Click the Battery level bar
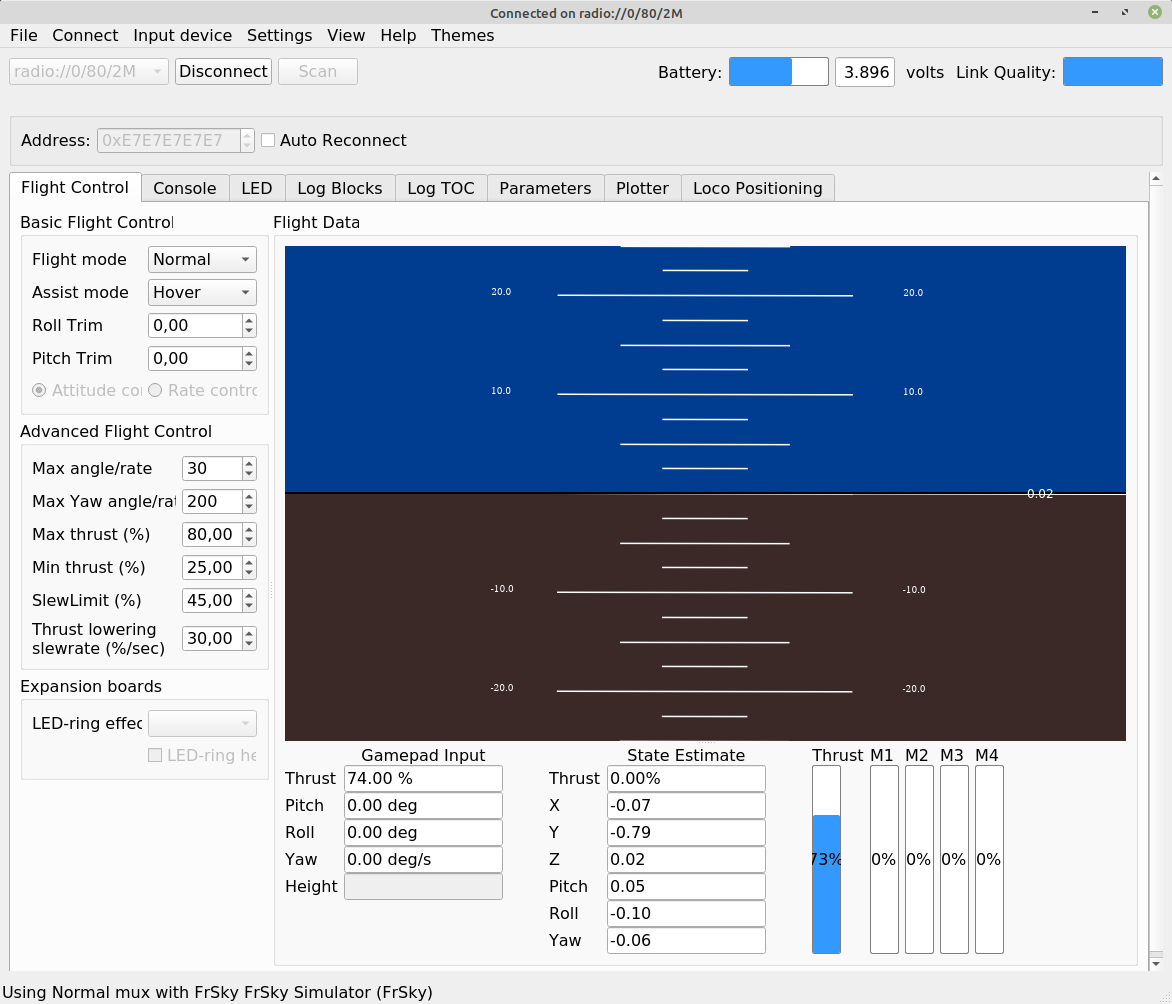1172x1004 pixels. tap(778, 72)
